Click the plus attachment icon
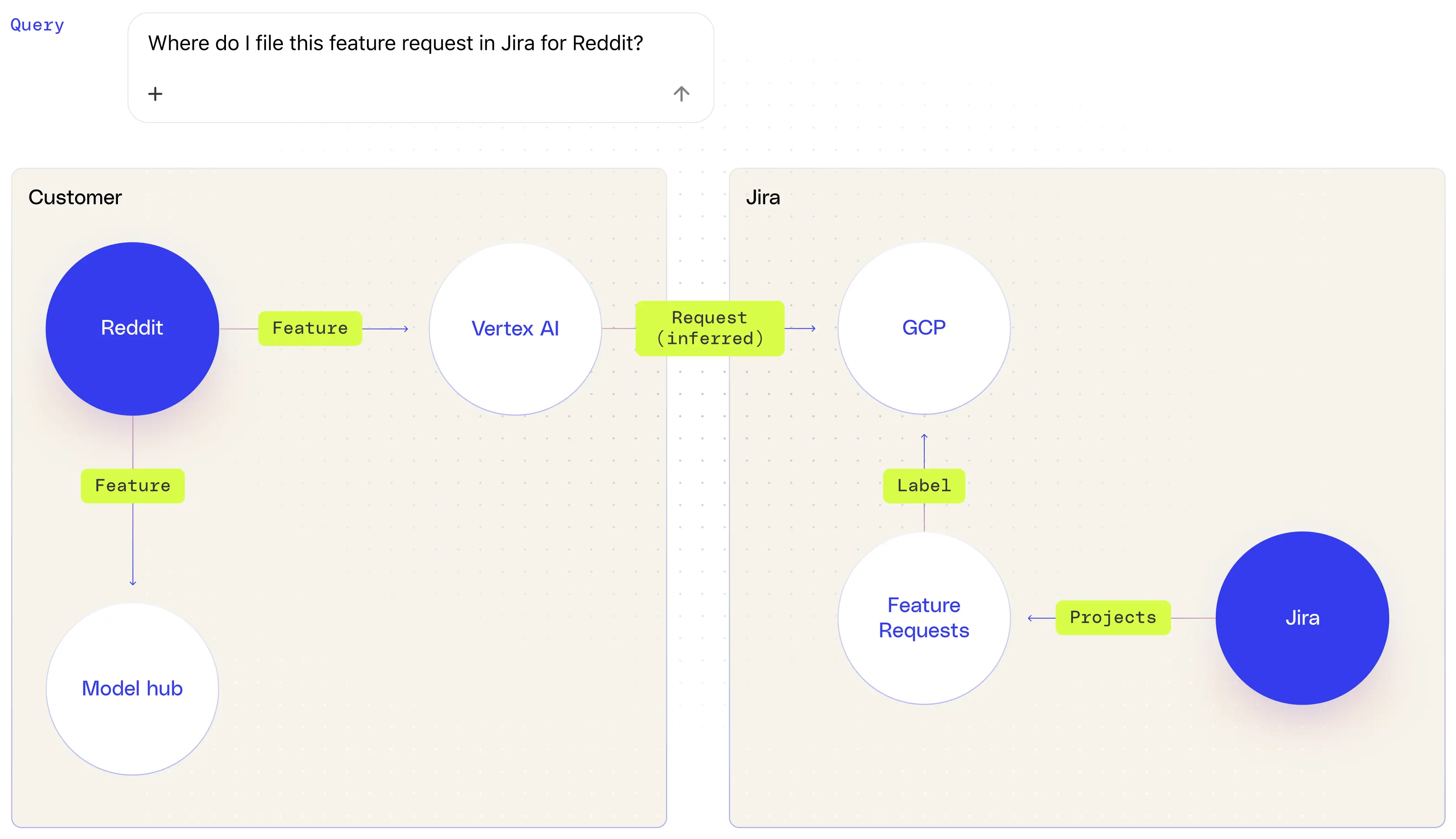1456x839 pixels. [155, 94]
